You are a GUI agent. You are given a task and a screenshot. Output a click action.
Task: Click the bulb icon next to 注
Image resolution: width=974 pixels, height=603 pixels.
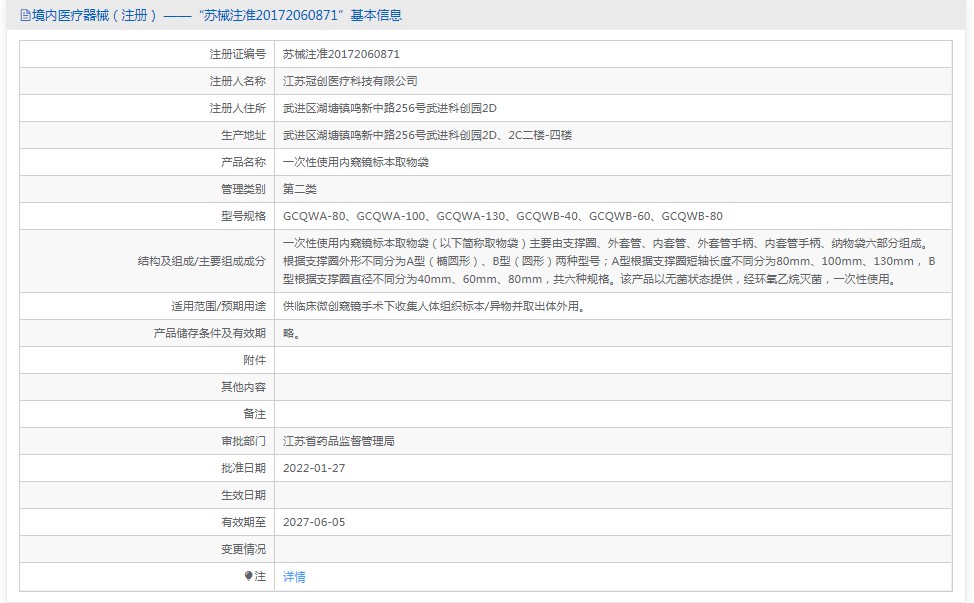coord(249,576)
